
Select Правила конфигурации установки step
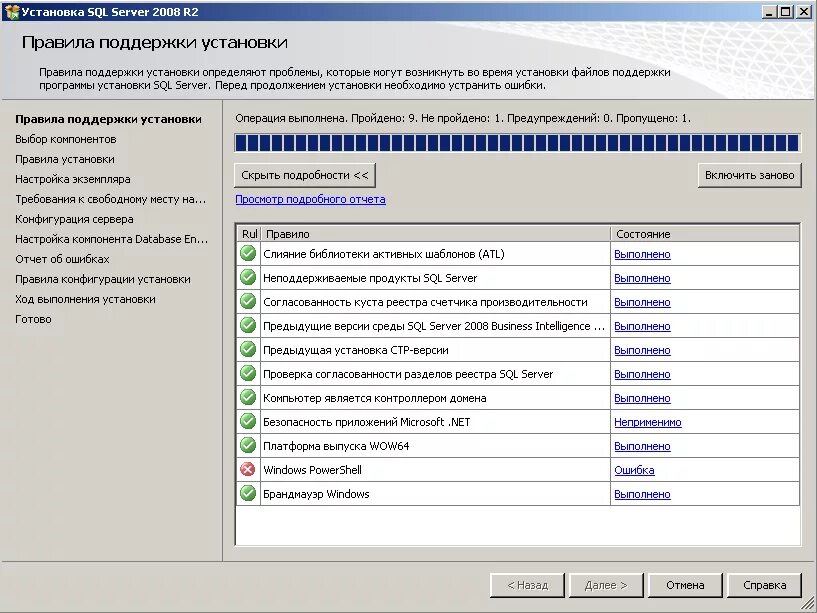pos(103,279)
